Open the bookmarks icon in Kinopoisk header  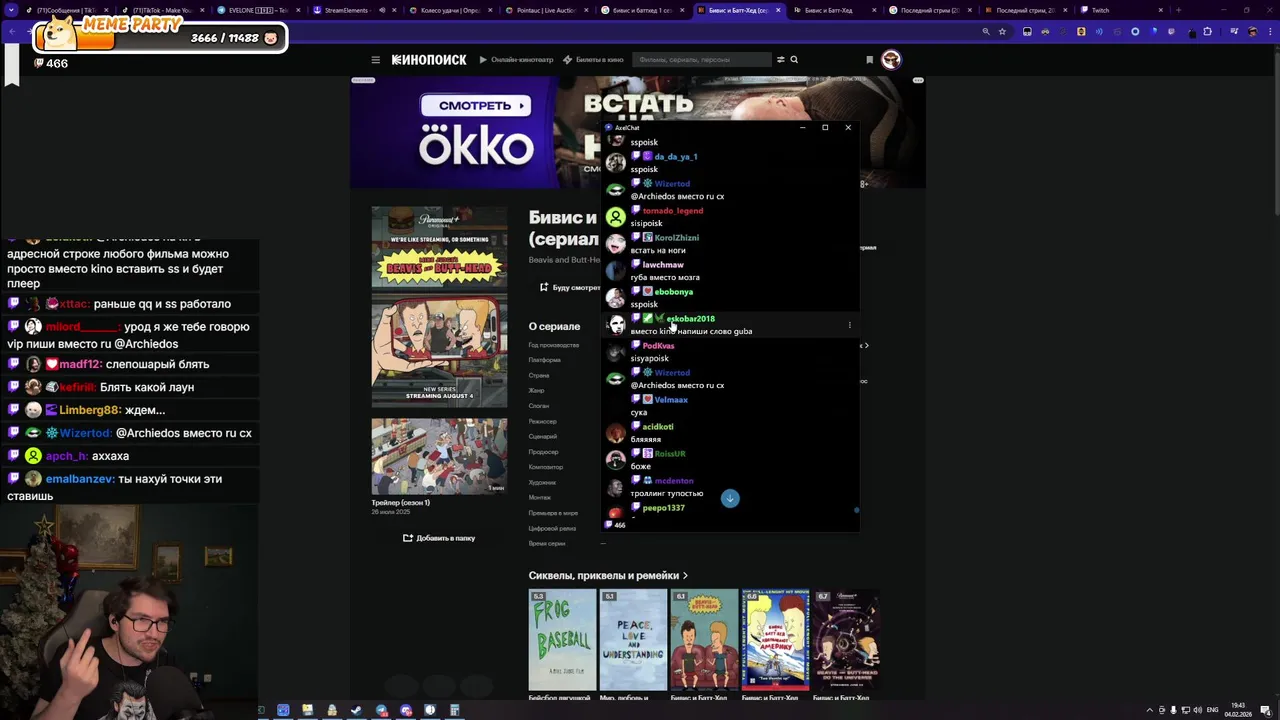[x=869, y=60]
